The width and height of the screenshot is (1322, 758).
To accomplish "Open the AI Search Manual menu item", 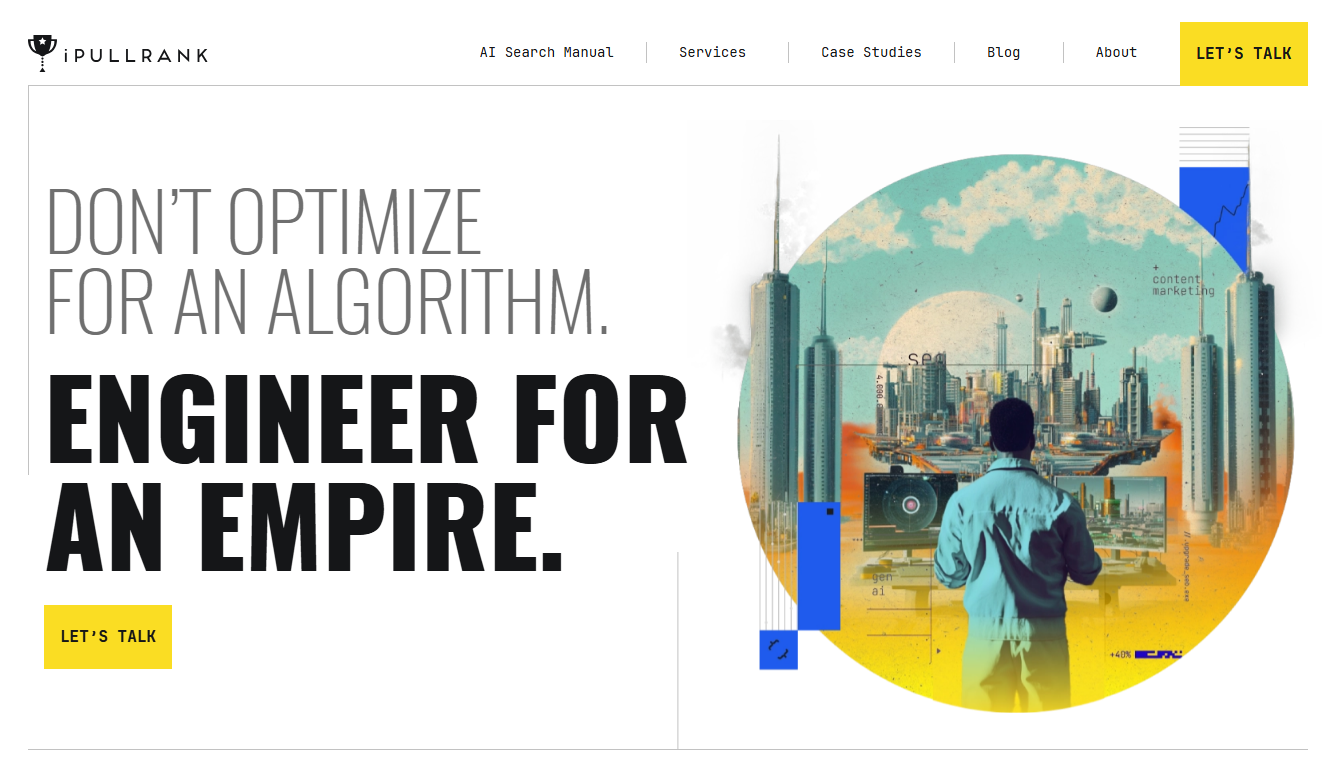I will point(547,53).
